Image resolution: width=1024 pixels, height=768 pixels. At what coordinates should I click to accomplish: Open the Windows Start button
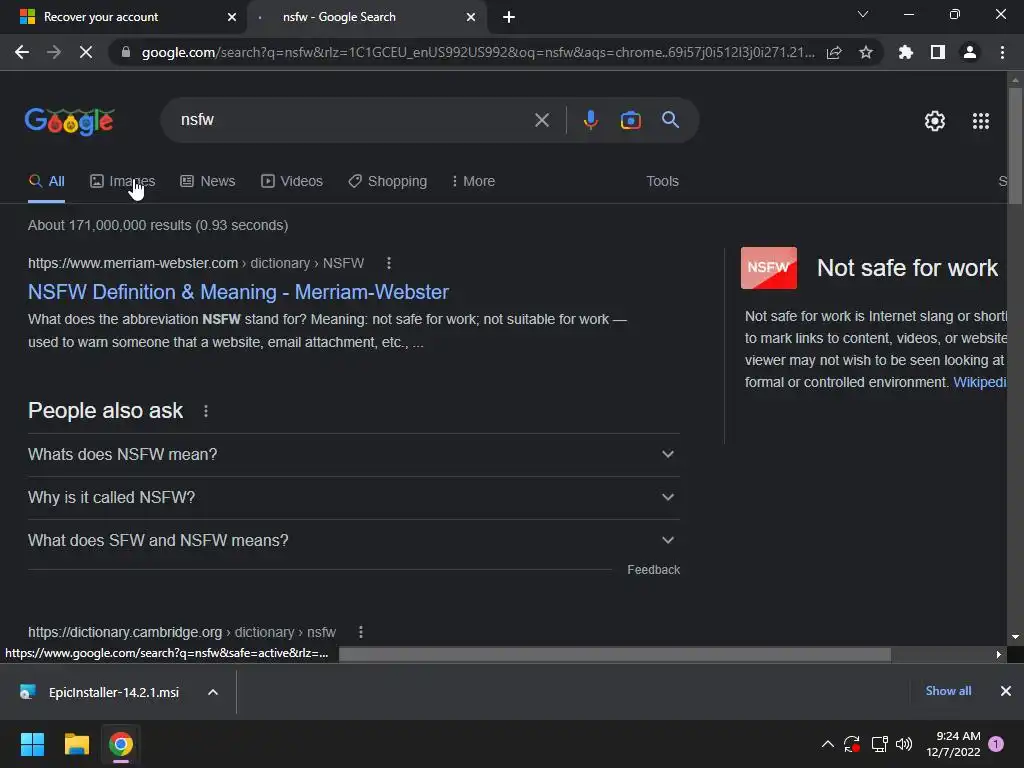pyautogui.click(x=32, y=744)
